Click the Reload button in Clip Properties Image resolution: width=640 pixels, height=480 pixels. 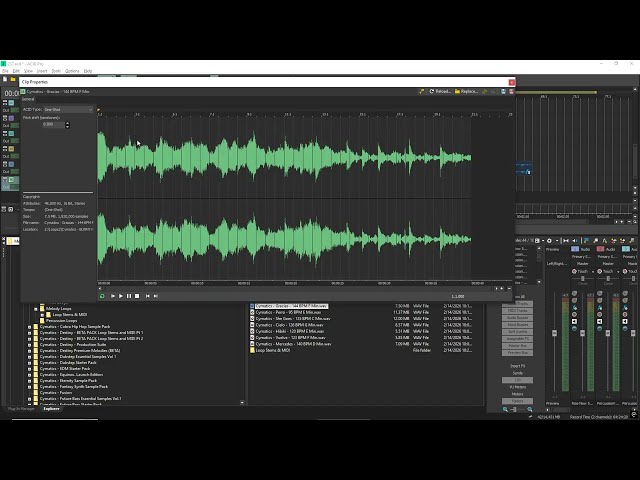pyautogui.click(x=440, y=91)
